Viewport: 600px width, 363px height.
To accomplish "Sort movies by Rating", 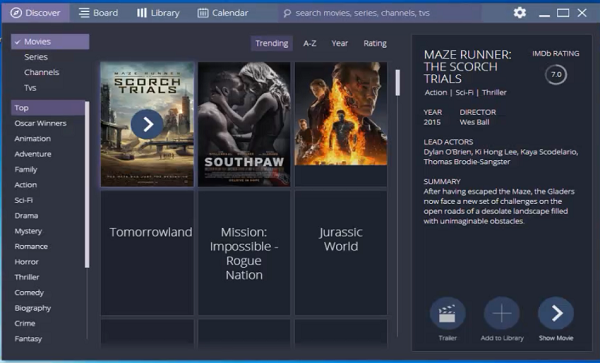I will click(375, 43).
